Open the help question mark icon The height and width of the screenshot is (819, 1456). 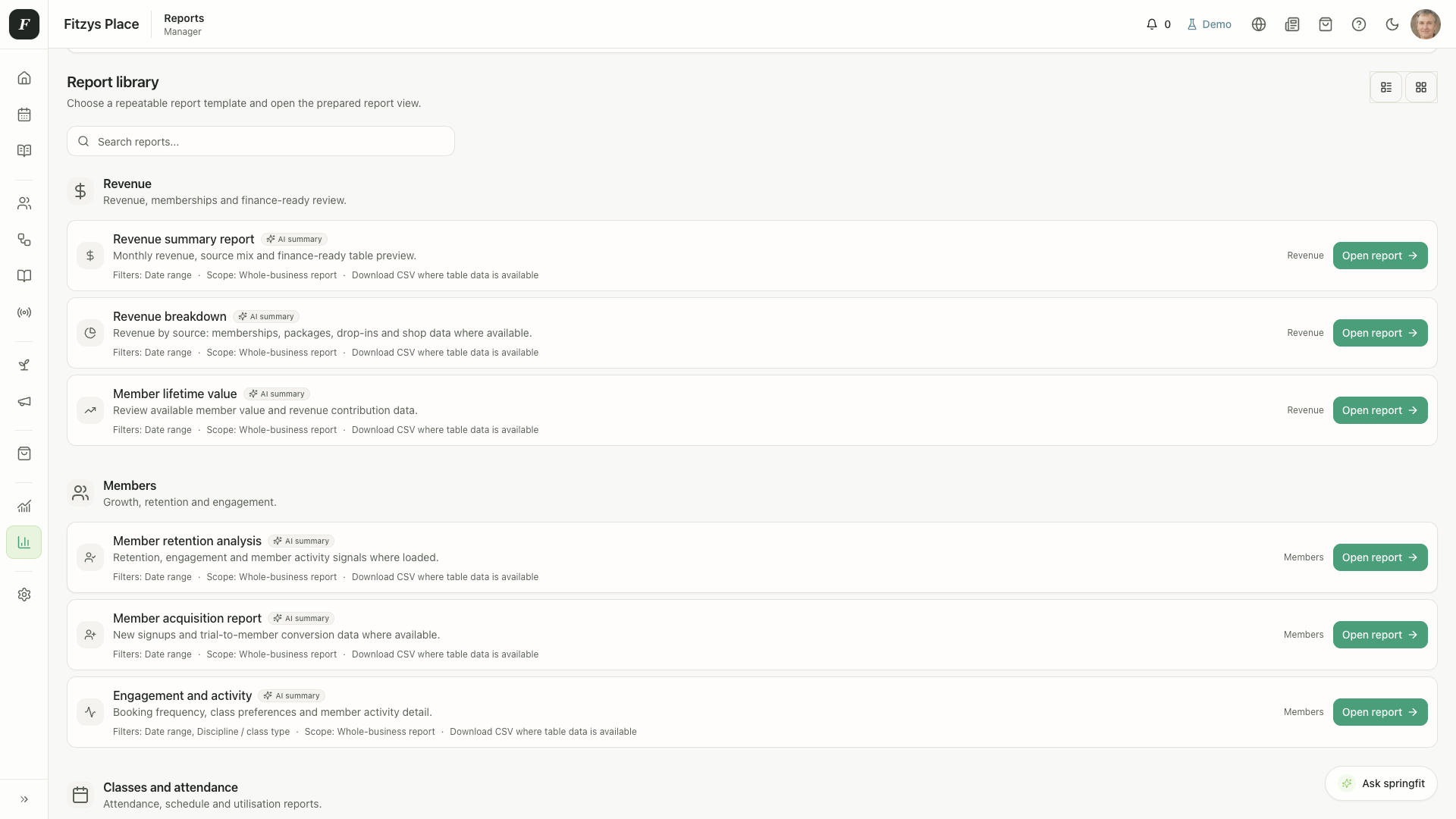click(1359, 24)
